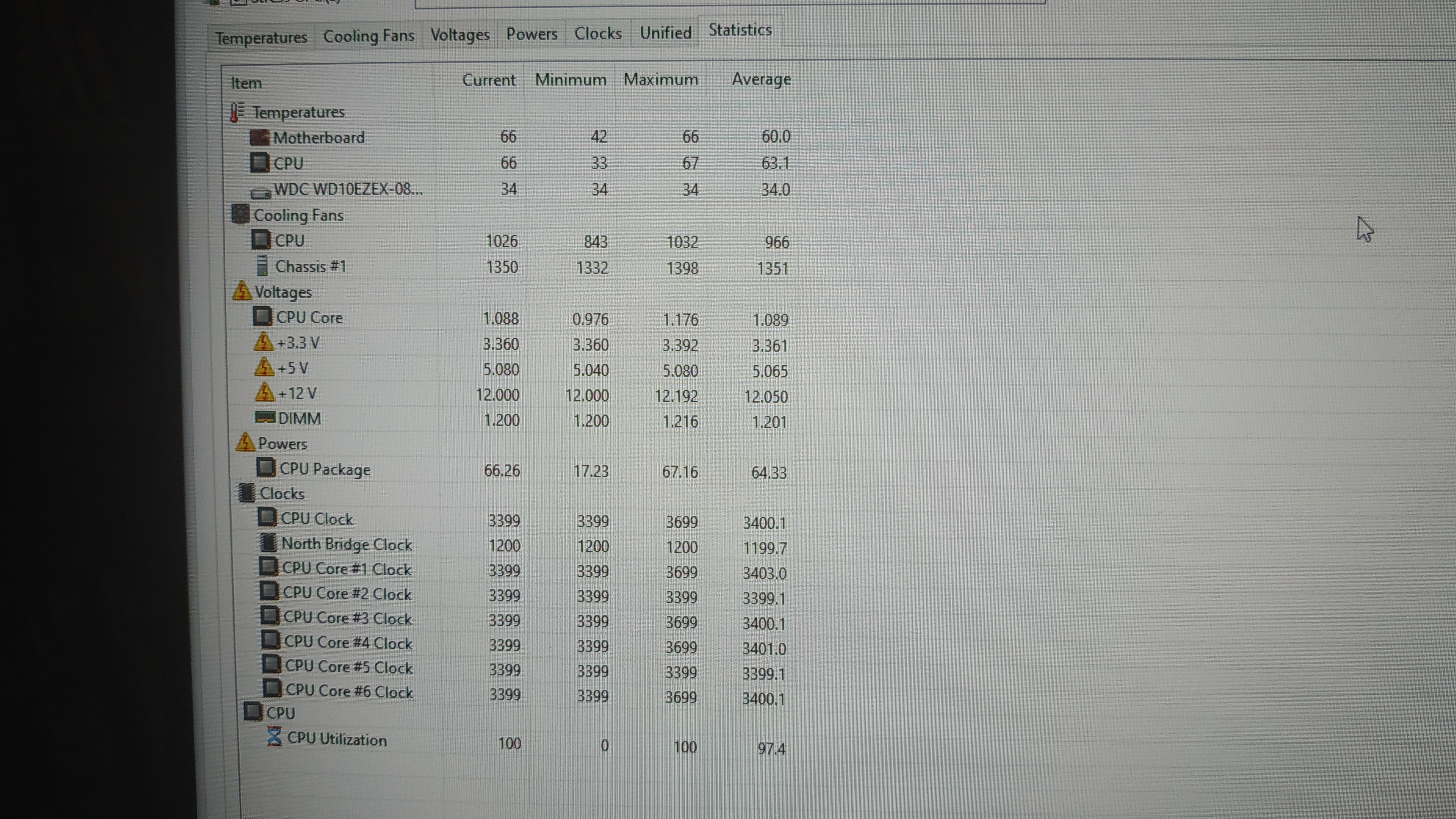Screen dimensions: 1456x819
Task: Select the CPU Core #4 Clock row
Action: [348, 643]
